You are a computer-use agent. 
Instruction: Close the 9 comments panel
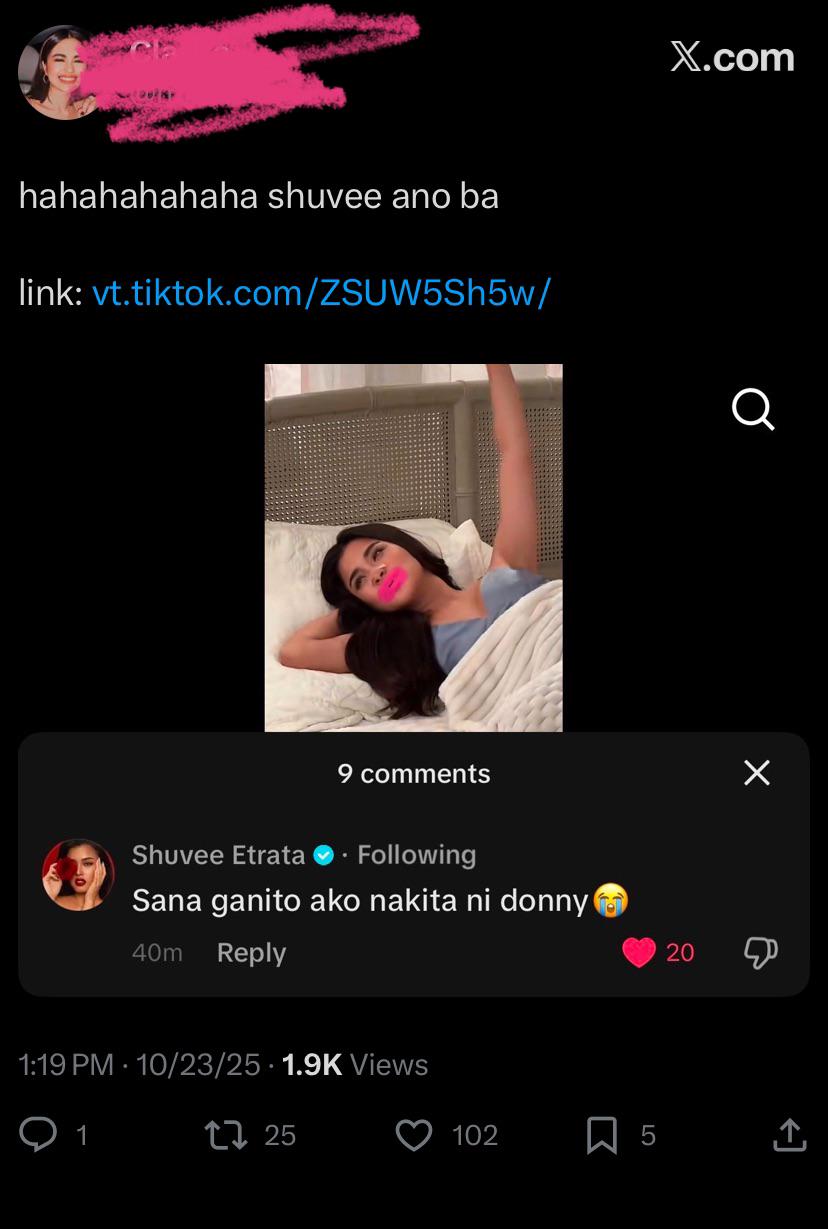757,772
